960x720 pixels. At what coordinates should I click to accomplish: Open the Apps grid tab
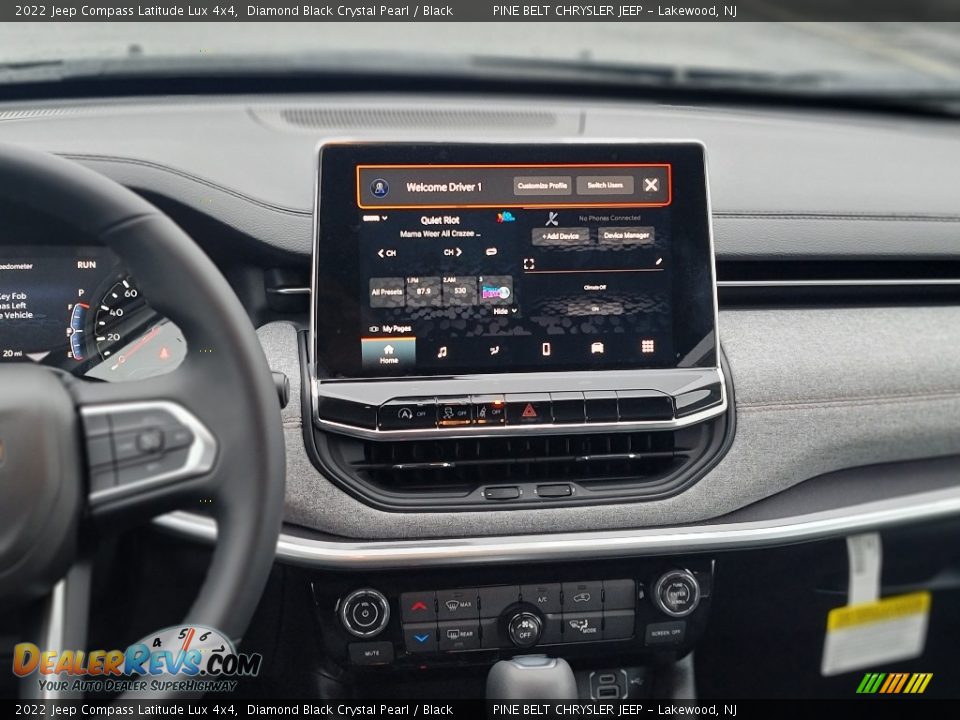pos(647,347)
